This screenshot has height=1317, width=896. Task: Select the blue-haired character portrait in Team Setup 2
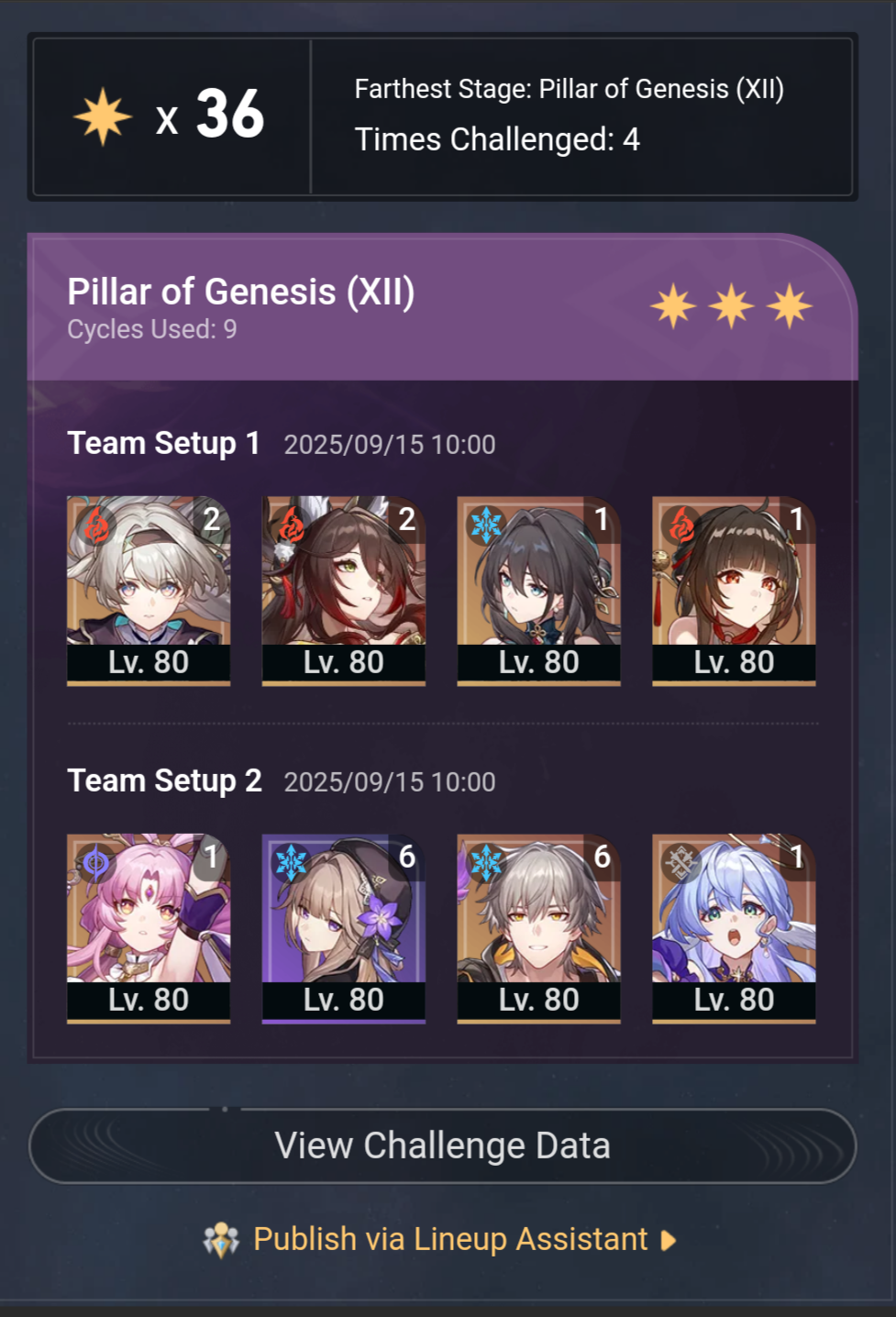[734, 928]
